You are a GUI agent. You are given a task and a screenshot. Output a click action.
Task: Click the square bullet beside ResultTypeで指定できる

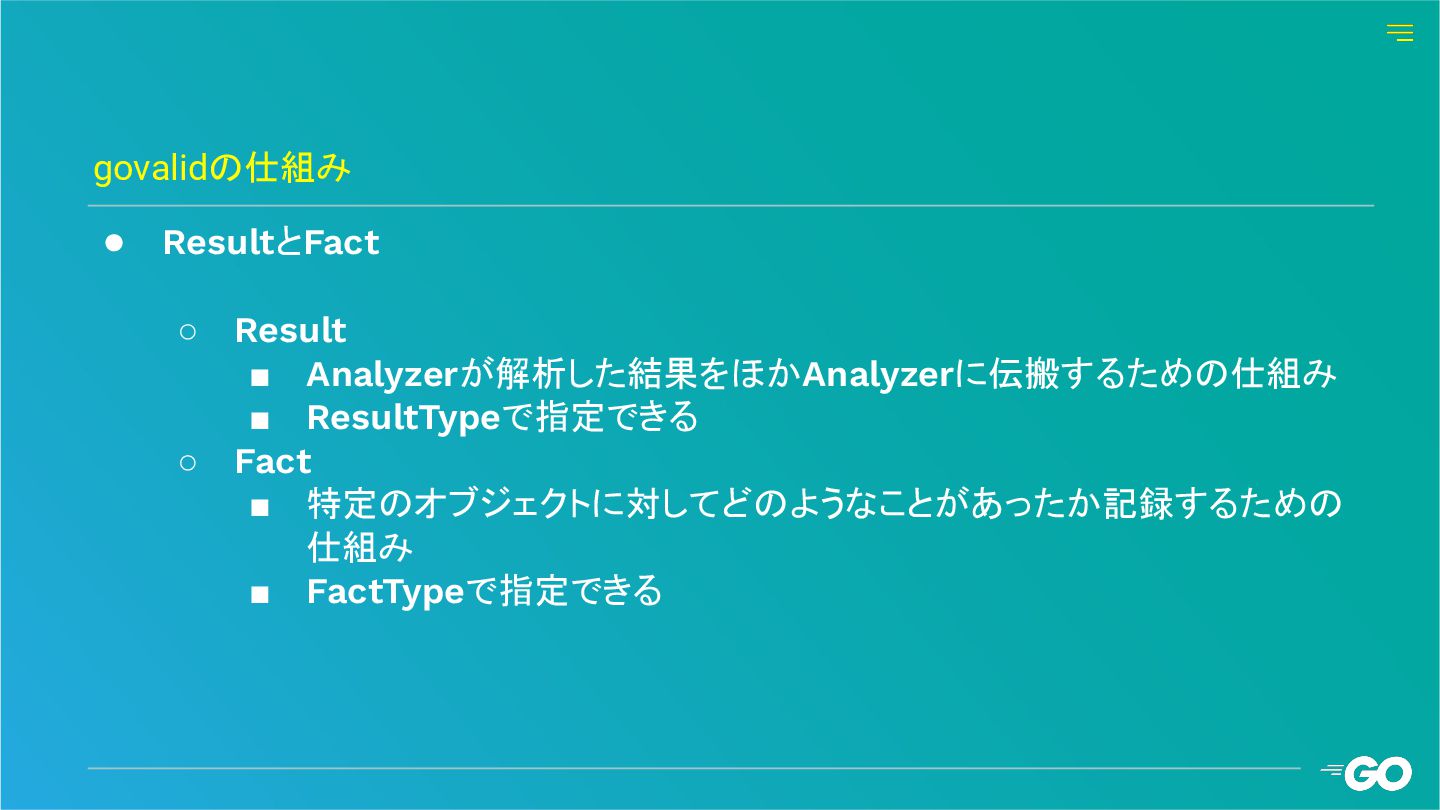tap(260, 420)
